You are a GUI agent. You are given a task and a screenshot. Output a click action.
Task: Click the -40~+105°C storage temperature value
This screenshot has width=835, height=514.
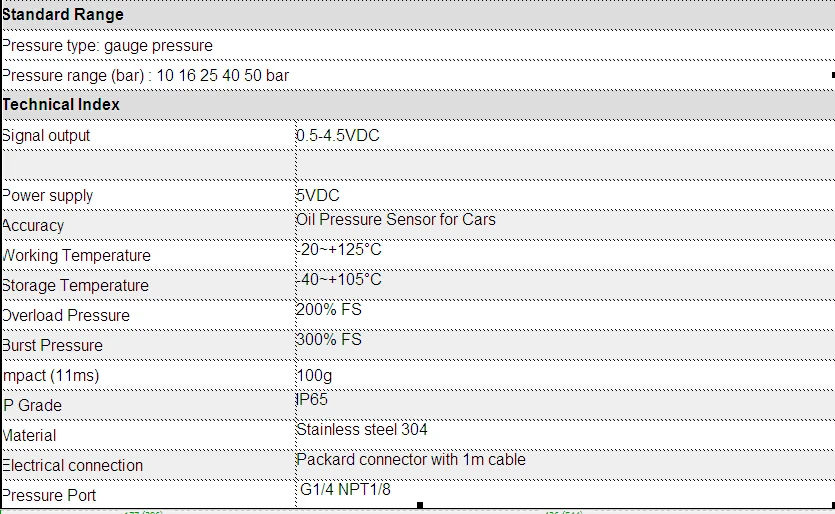coord(339,279)
